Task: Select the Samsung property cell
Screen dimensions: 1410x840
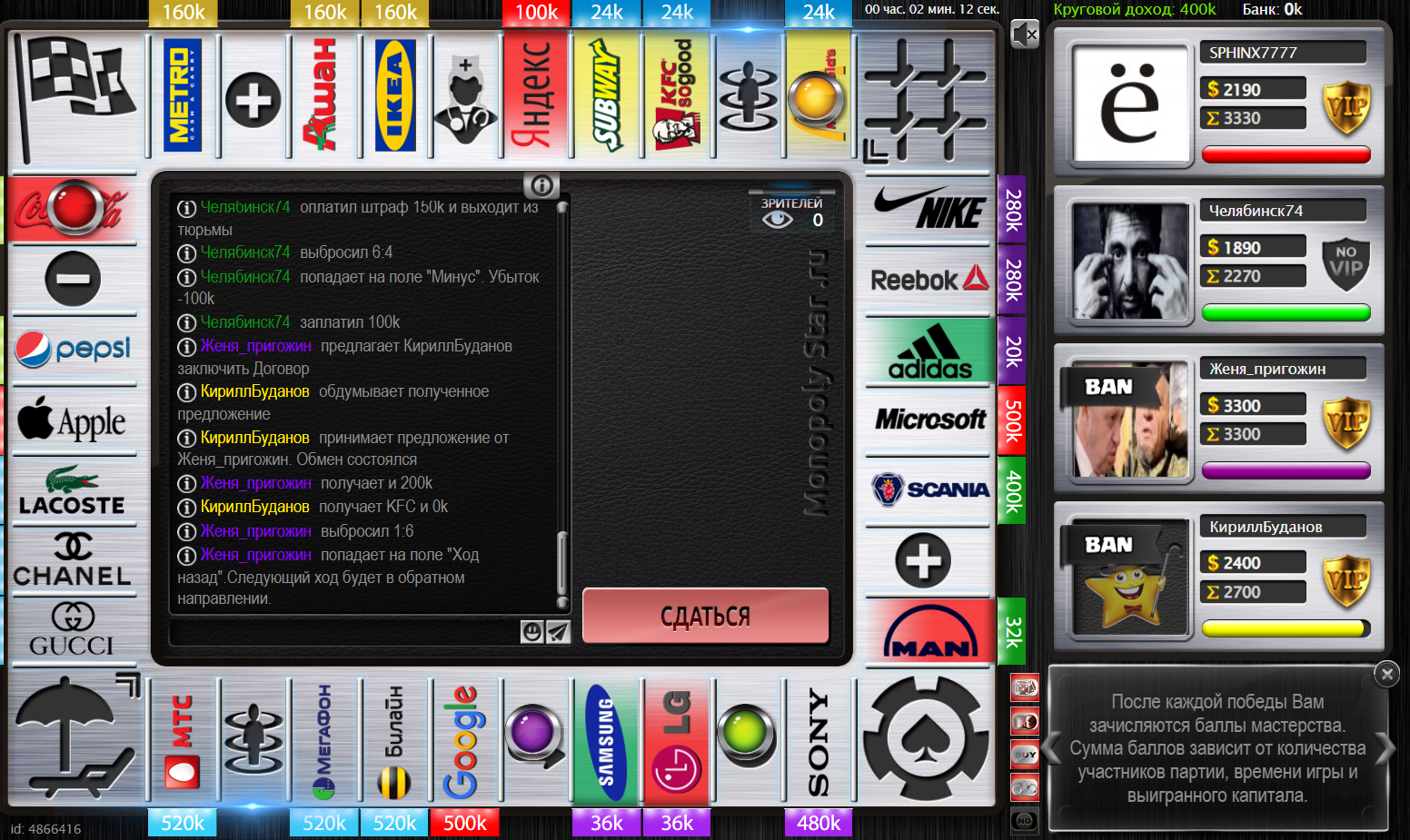Action: click(x=607, y=741)
